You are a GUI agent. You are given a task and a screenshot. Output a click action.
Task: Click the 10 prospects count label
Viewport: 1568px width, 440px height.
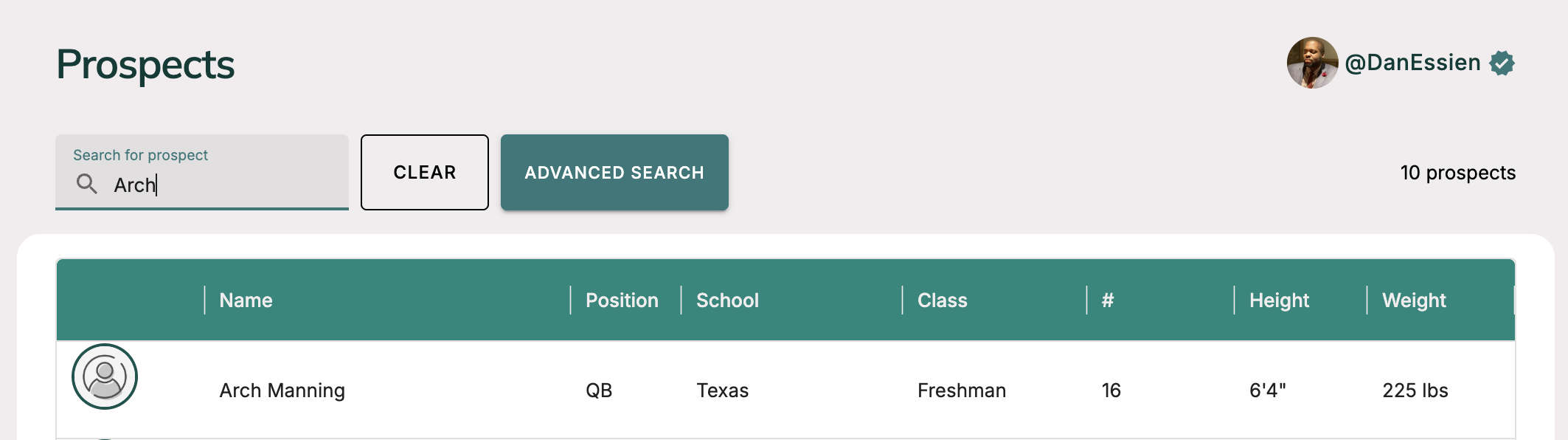[1458, 173]
